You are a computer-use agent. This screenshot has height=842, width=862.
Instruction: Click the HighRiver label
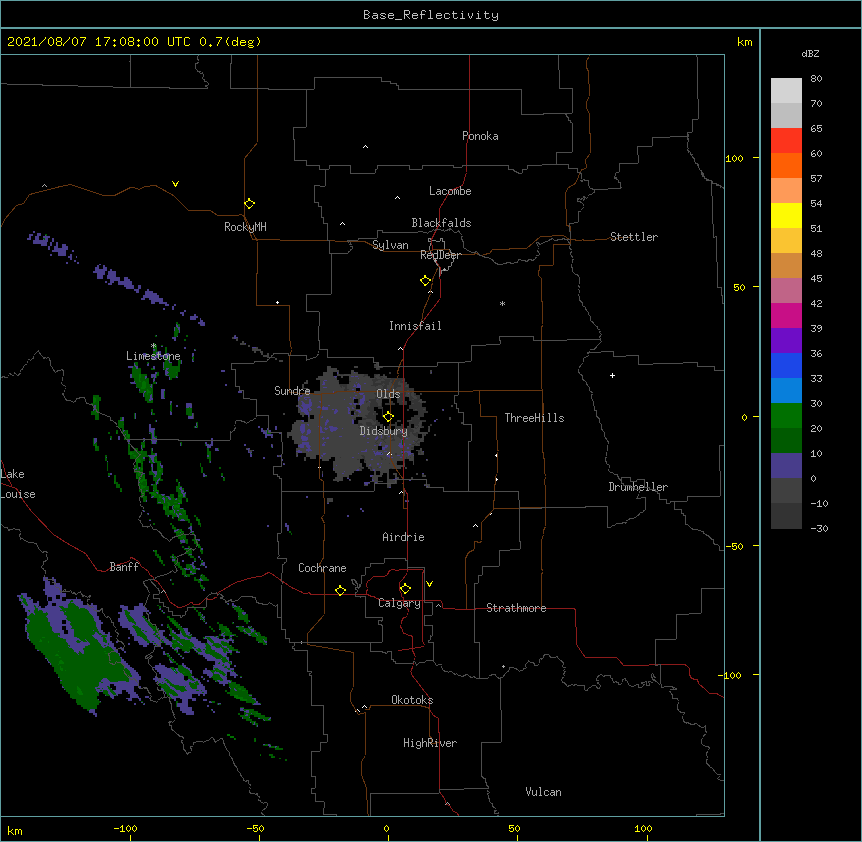pyautogui.click(x=430, y=743)
